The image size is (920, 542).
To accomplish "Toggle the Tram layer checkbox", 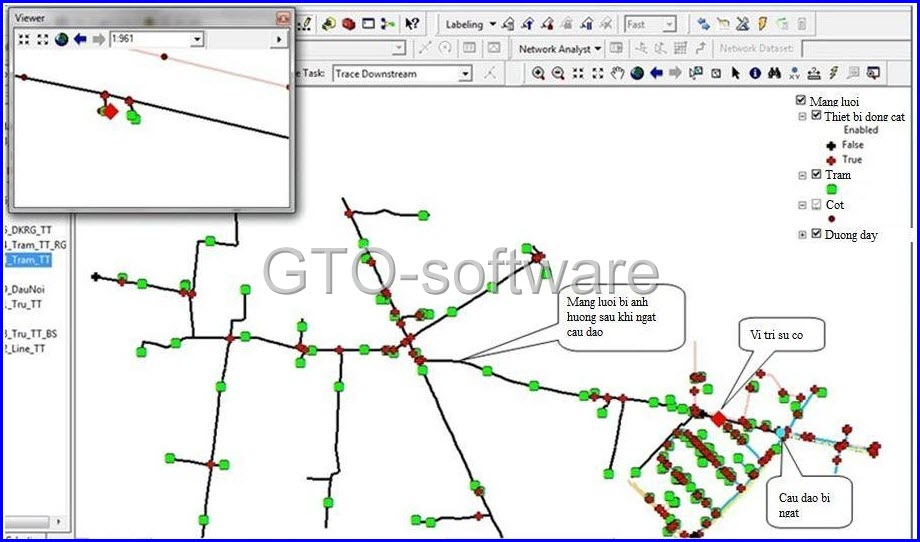I will [x=816, y=174].
